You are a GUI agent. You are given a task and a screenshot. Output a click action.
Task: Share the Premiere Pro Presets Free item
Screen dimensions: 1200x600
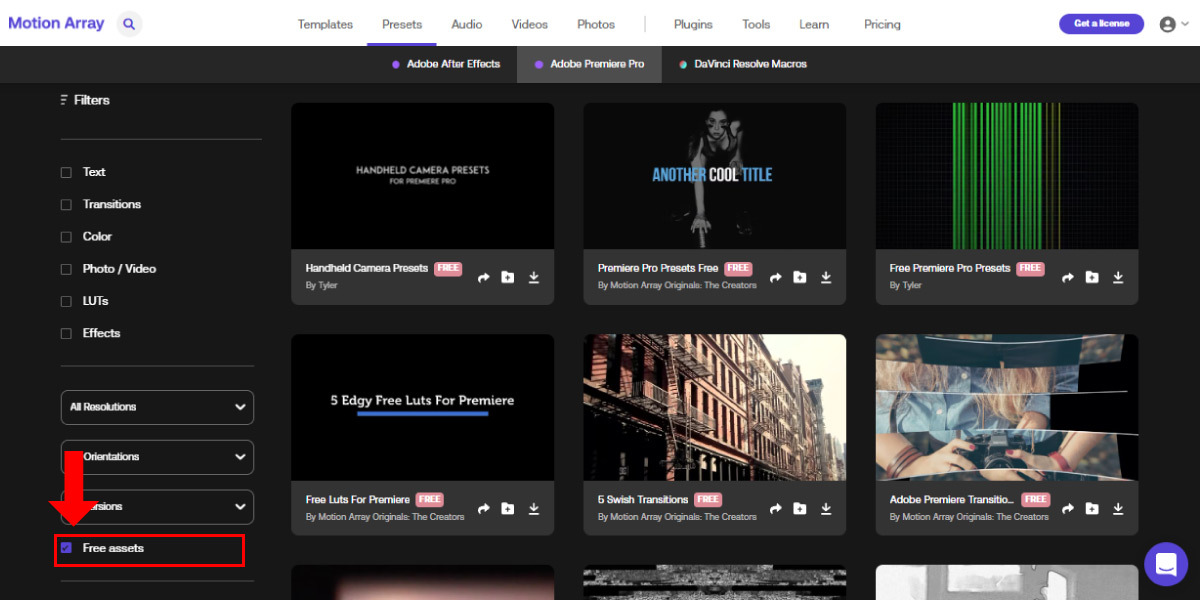(775, 277)
